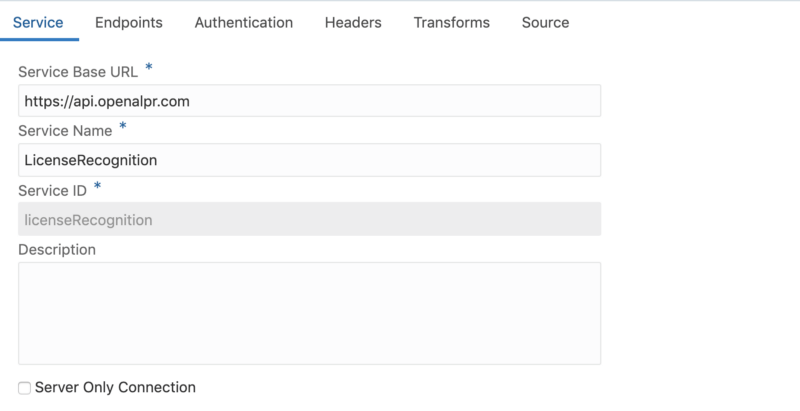Image resolution: width=800 pixels, height=411 pixels.
Task: Select the Service tab
Action: 39,22
